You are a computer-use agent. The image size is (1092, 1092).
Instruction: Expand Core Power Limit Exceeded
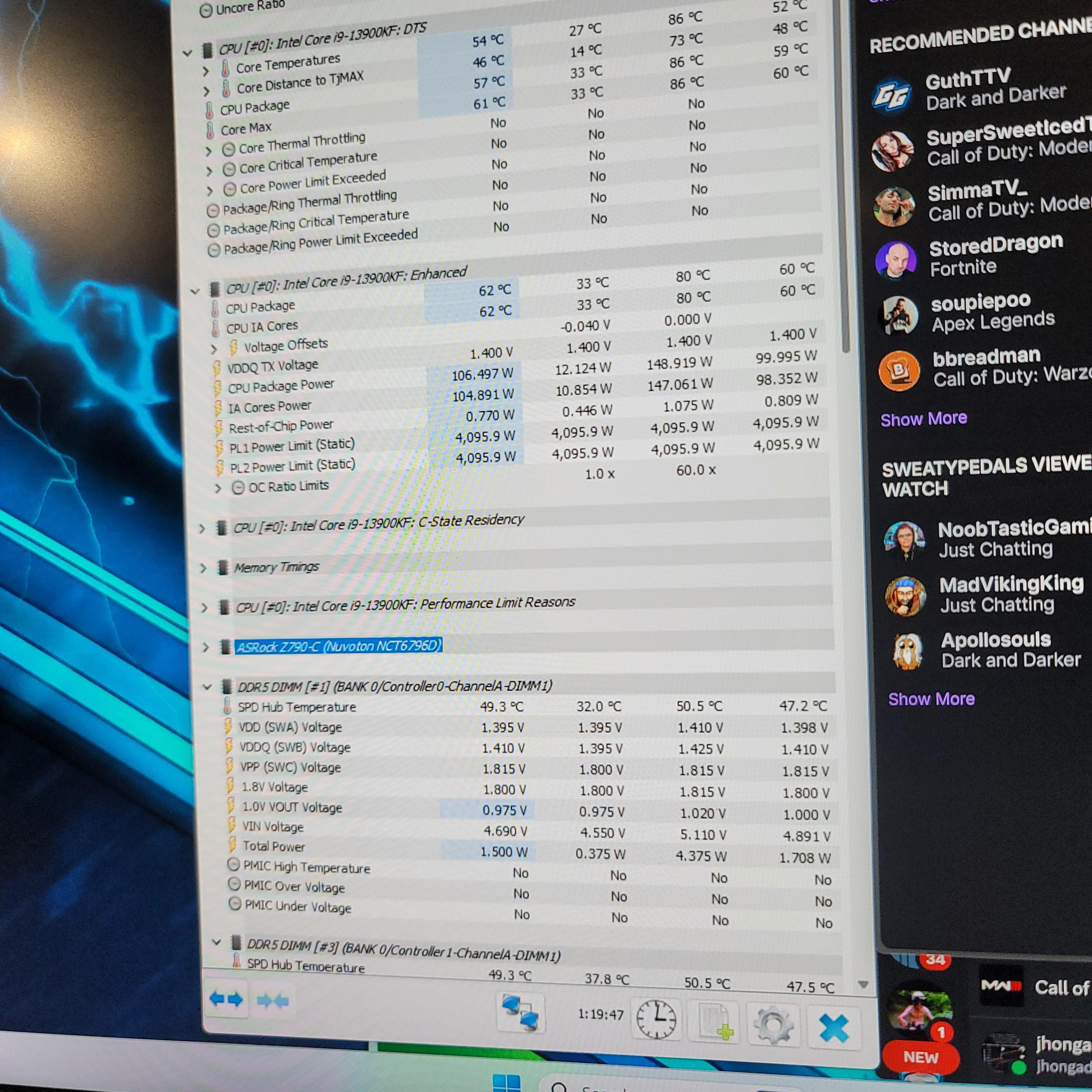tap(210, 191)
